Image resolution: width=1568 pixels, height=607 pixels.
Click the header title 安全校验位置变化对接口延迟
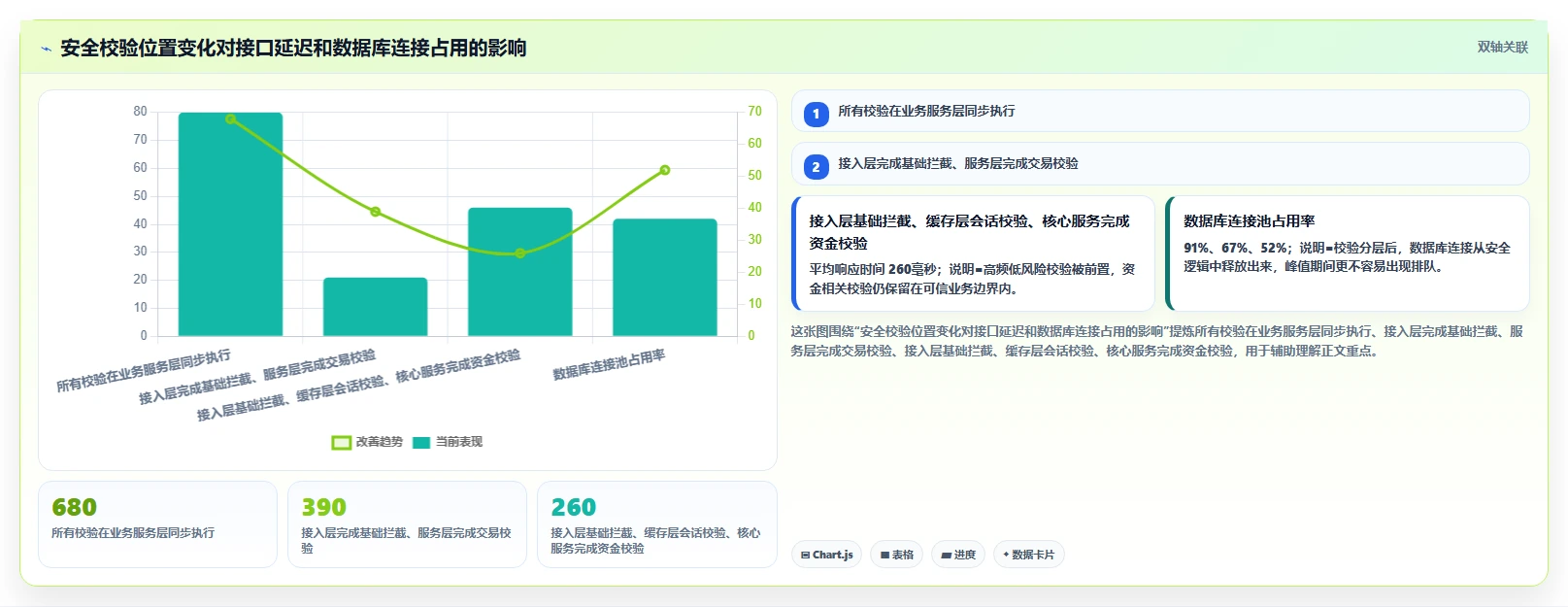293,48
